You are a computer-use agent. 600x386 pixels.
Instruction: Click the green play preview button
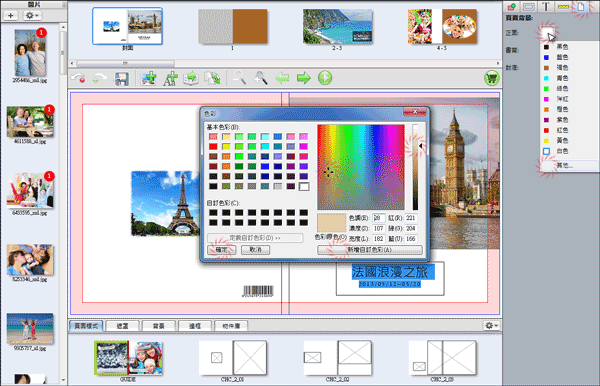pyautogui.click(x=325, y=78)
